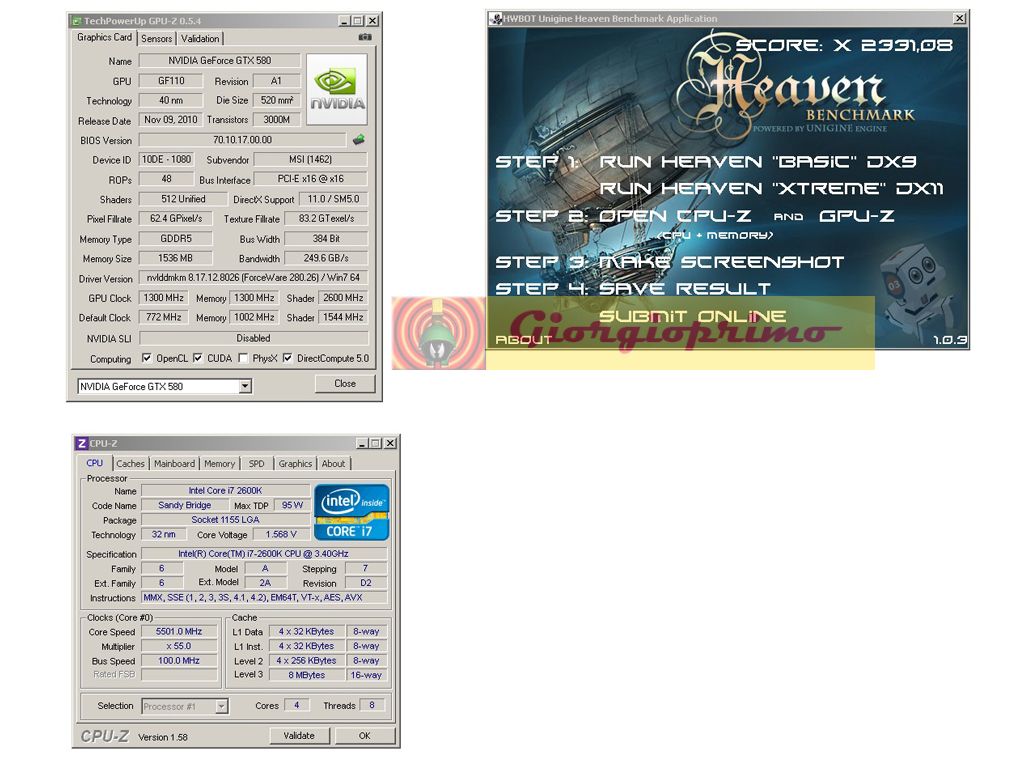The width and height of the screenshot is (1024, 768).
Task: Toggle the OpenCL checkbox in GPU-Z
Action: (147, 358)
